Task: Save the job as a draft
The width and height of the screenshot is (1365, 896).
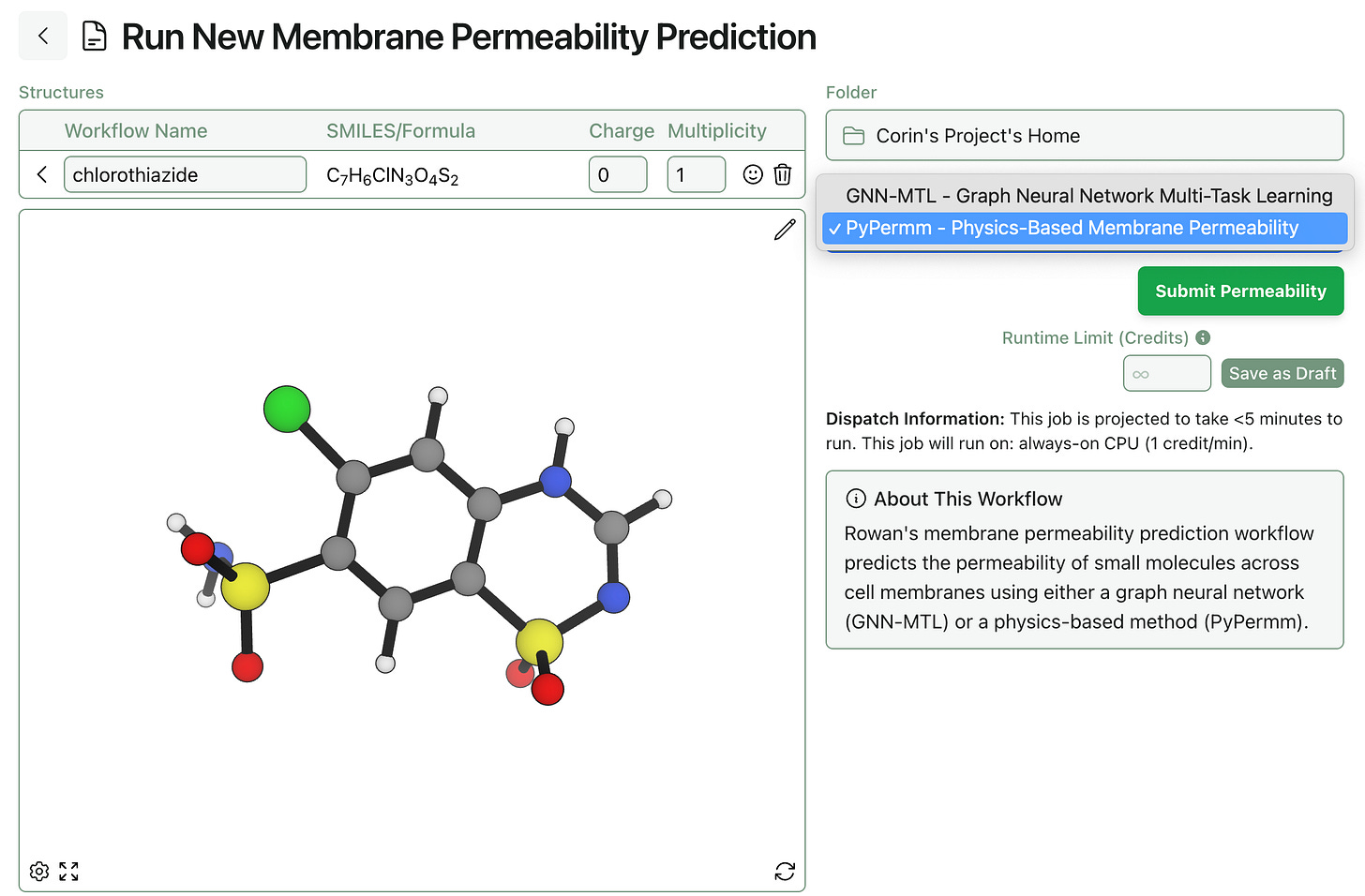Action: 1282,373
